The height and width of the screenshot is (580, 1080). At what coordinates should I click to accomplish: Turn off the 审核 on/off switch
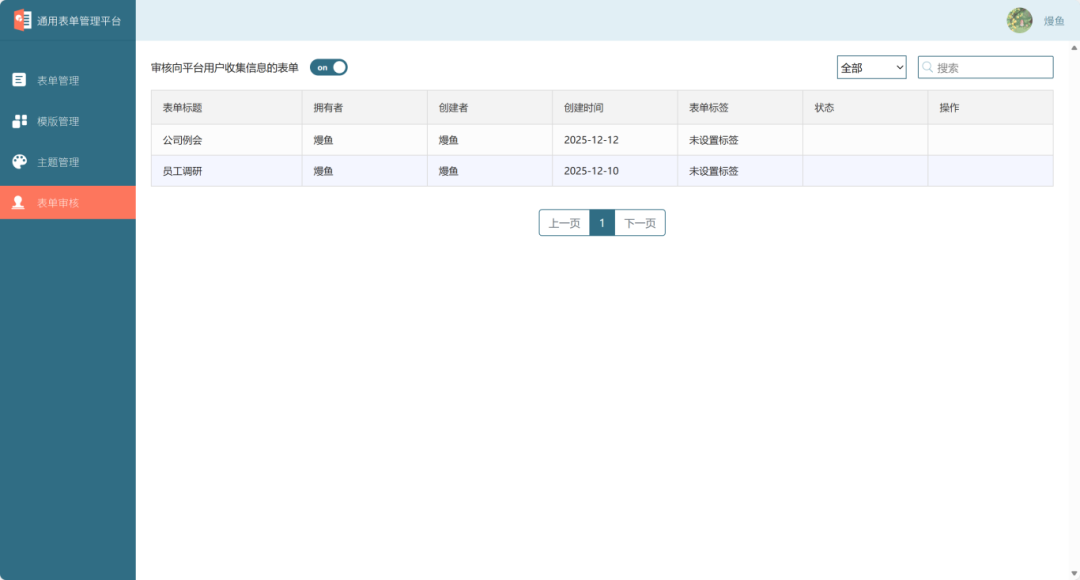click(x=328, y=67)
